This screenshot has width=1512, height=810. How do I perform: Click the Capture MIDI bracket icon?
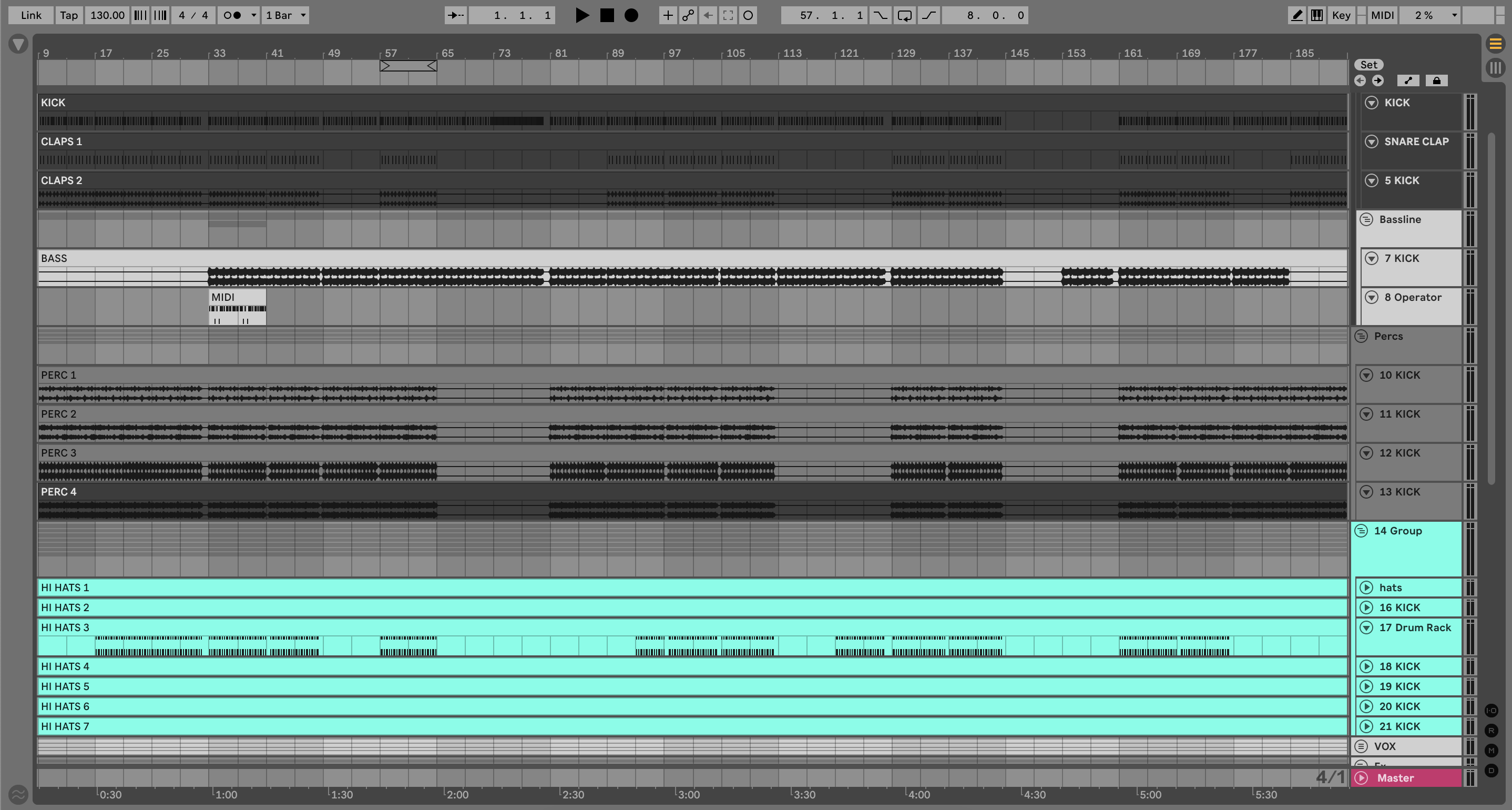[x=728, y=15]
